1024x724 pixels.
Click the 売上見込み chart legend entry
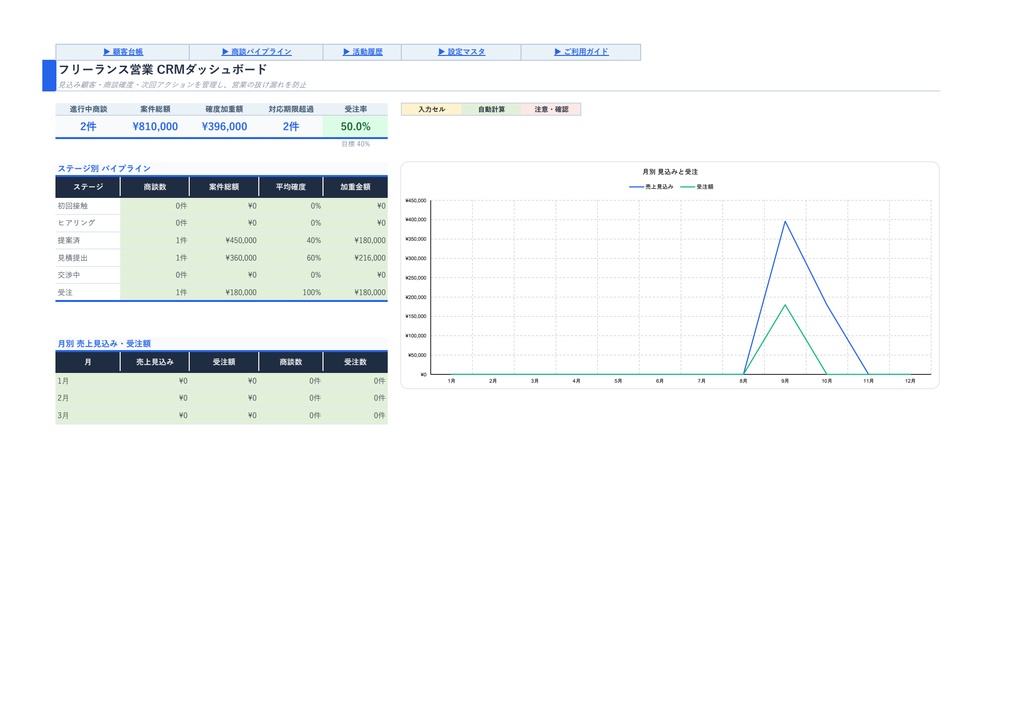pyautogui.click(x=651, y=187)
